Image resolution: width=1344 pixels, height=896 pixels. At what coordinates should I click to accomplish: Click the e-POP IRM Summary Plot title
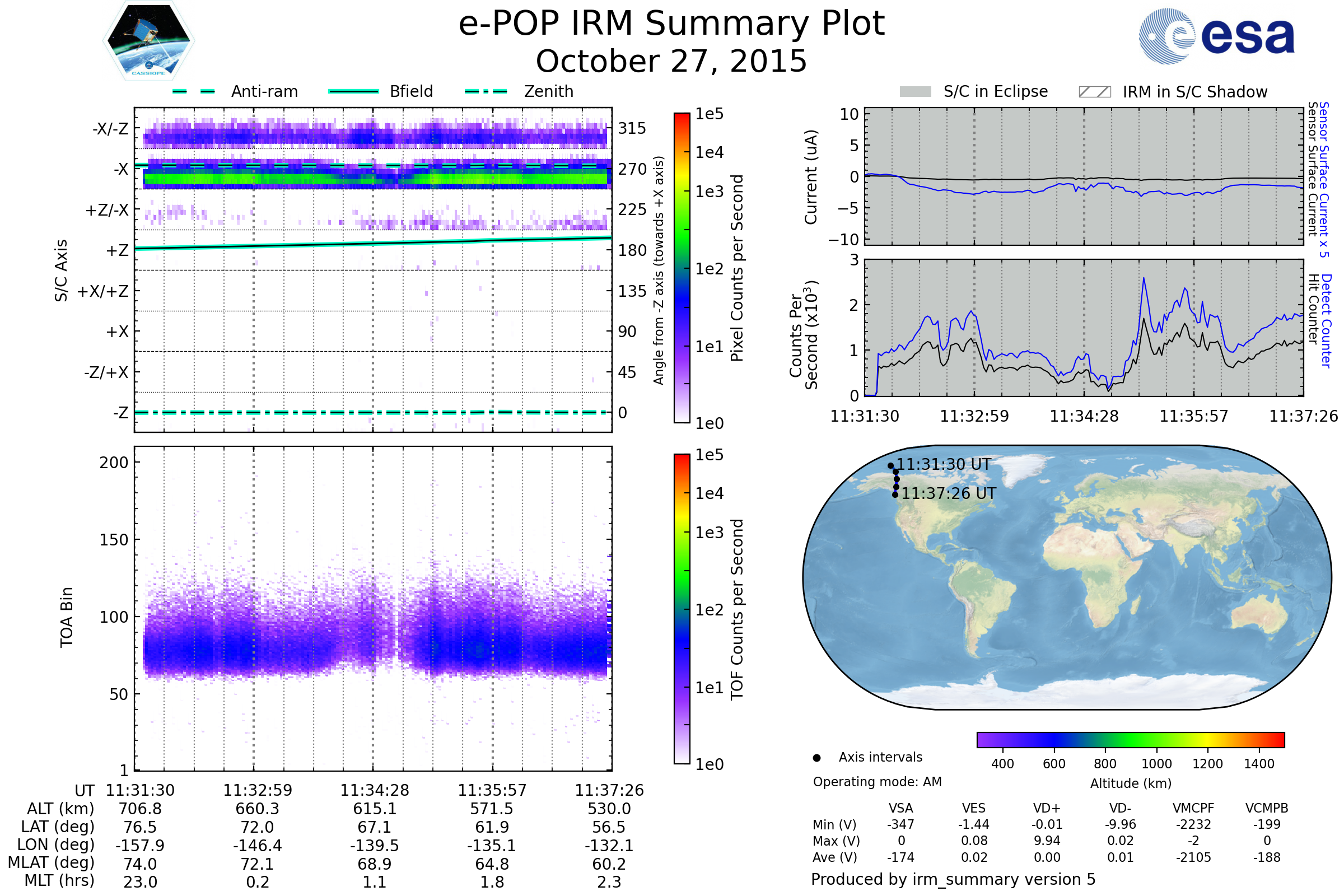671,24
